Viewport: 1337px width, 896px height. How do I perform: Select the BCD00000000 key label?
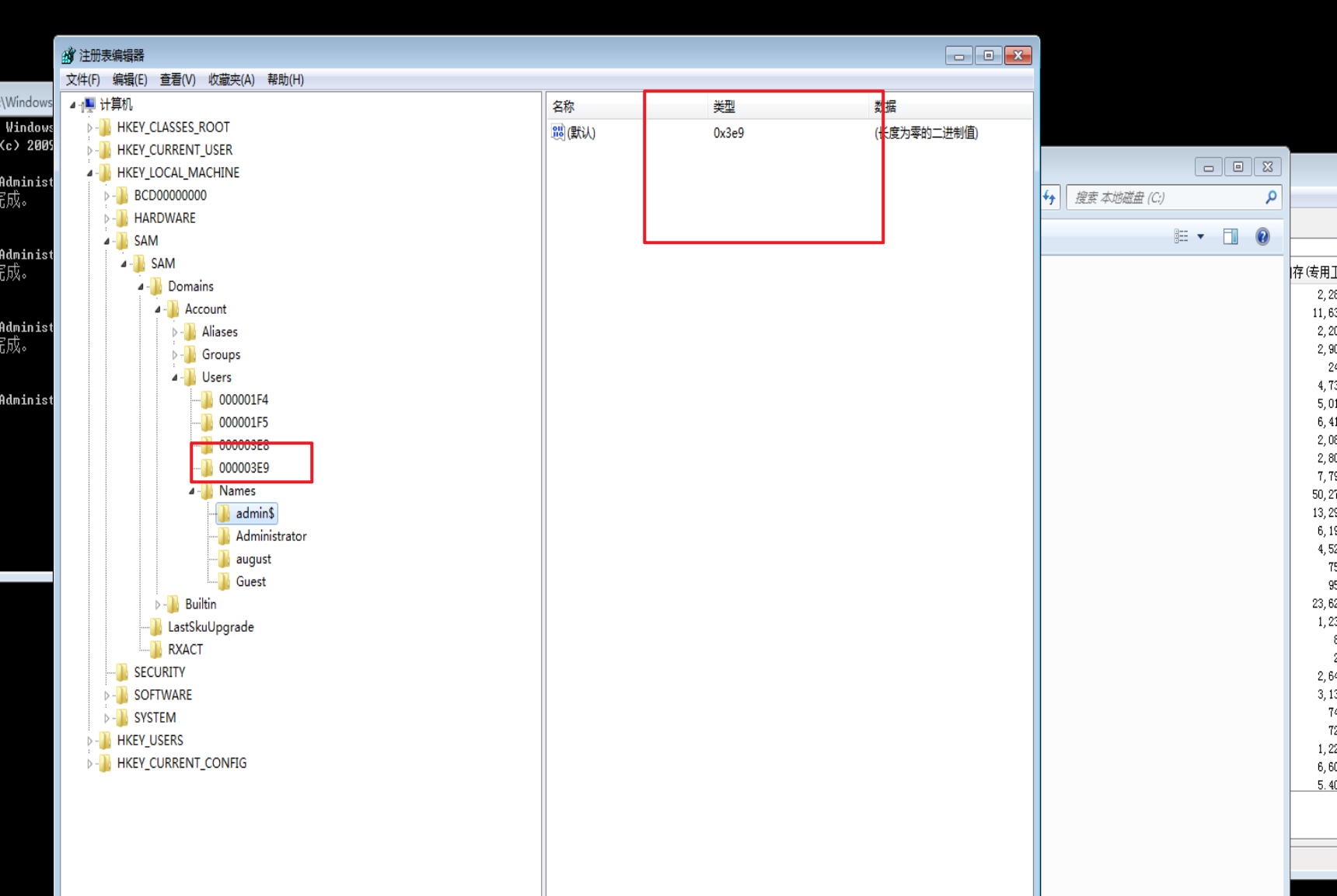(170, 195)
